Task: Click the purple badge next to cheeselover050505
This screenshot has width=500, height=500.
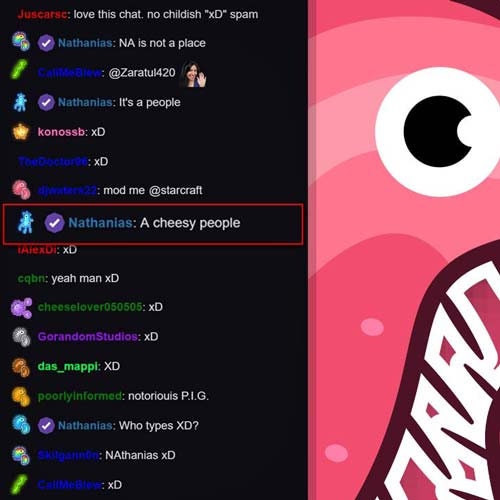Action: point(22,308)
